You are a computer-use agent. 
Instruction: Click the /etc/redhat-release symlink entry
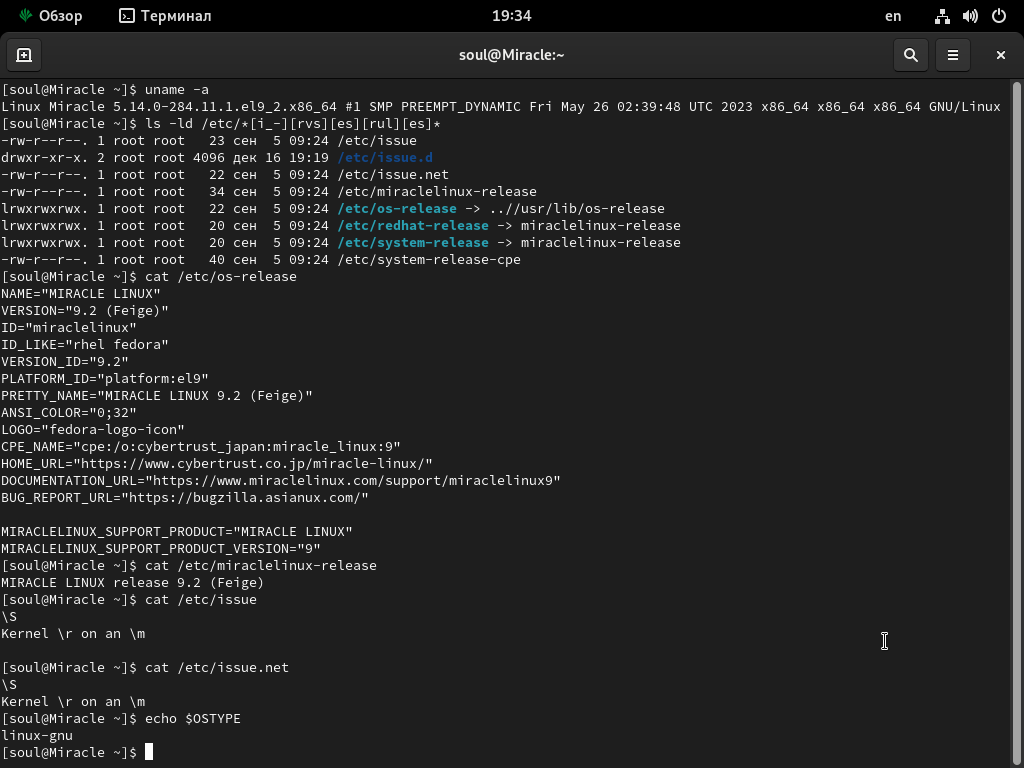point(413,225)
